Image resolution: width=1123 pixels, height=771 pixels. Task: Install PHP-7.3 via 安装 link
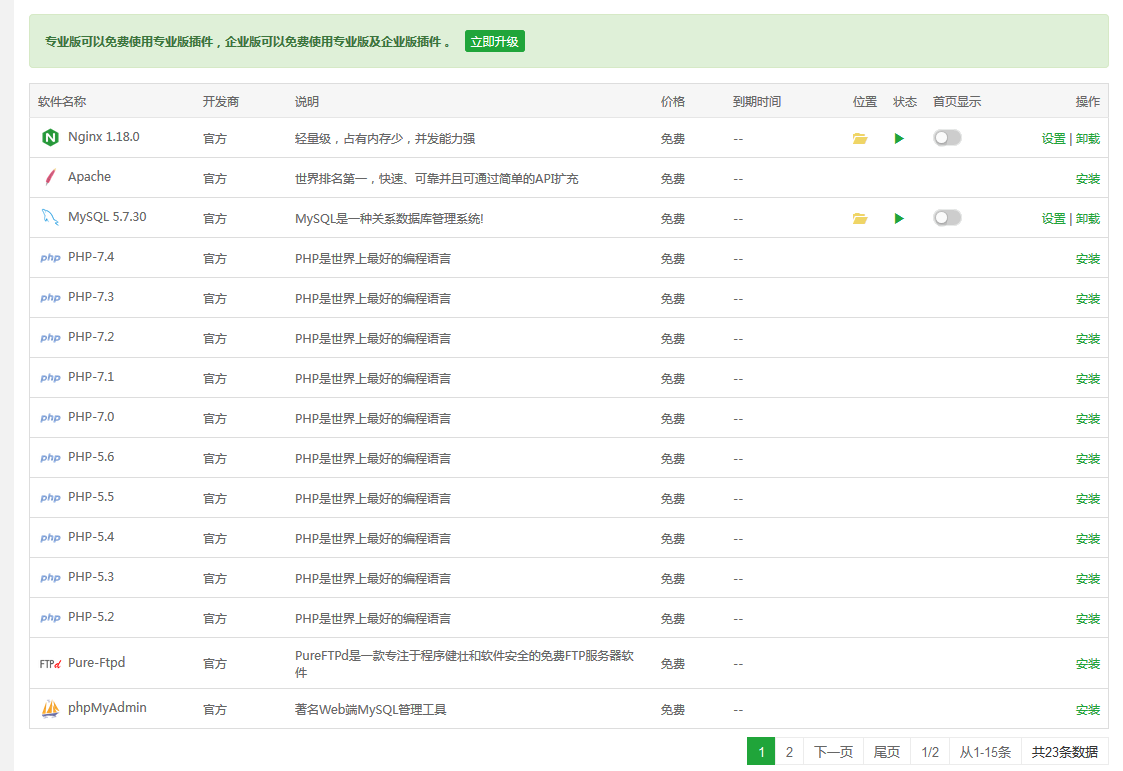pos(1088,299)
